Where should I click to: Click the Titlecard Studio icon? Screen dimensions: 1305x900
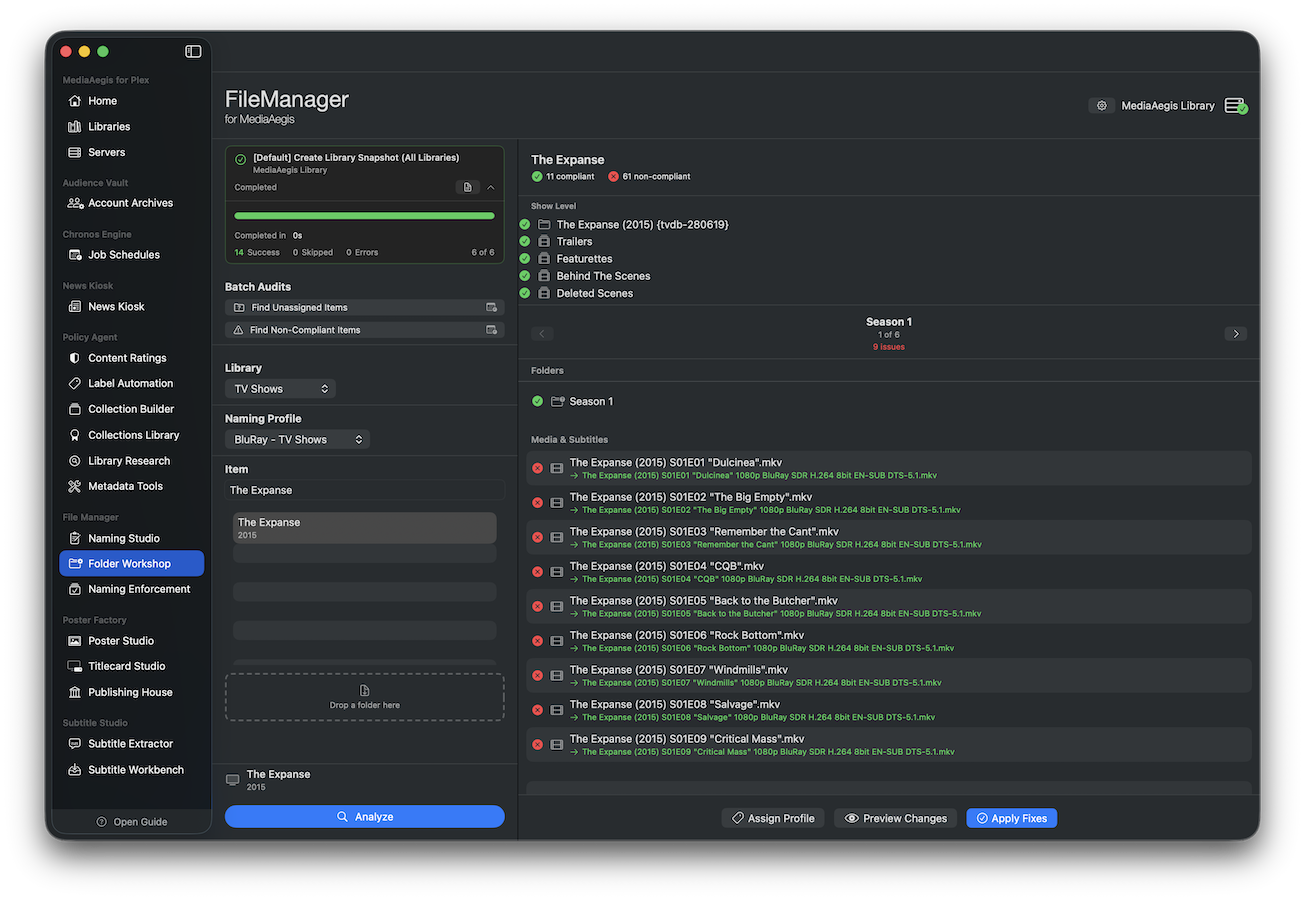pos(75,666)
